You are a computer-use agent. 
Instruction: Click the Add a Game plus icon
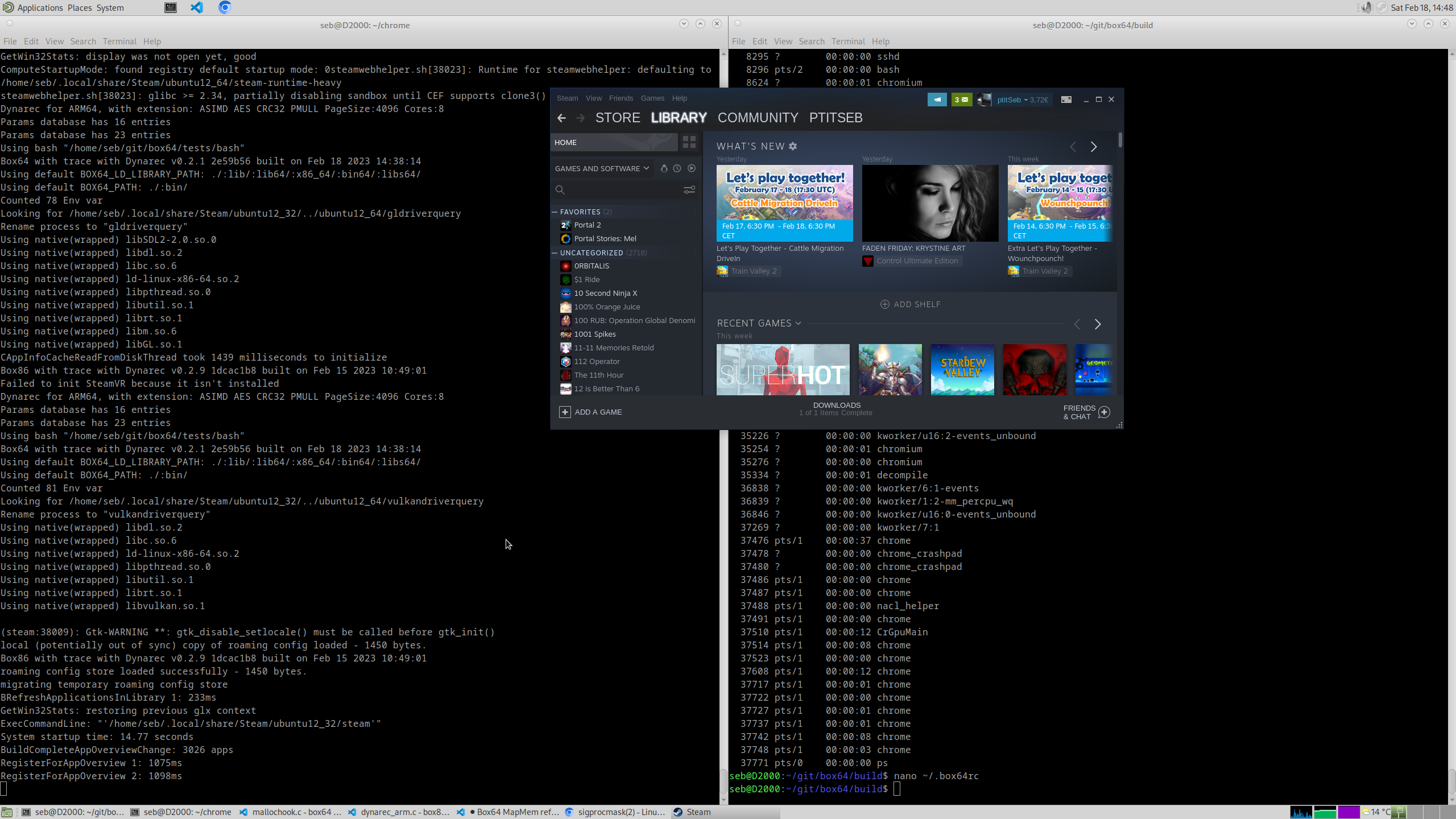[x=565, y=412]
